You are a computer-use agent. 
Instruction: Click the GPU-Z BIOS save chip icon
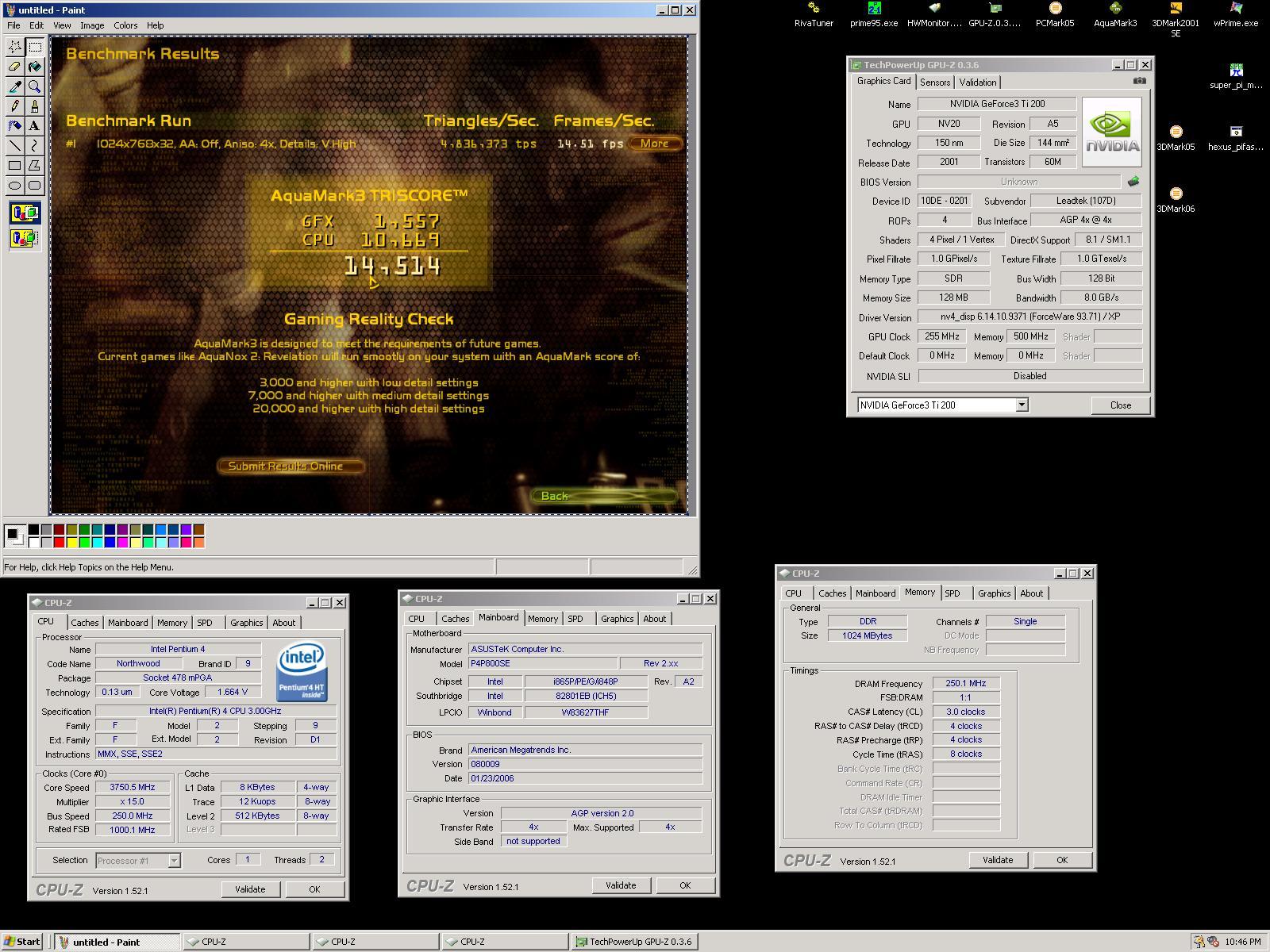click(x=1133, y=182)
